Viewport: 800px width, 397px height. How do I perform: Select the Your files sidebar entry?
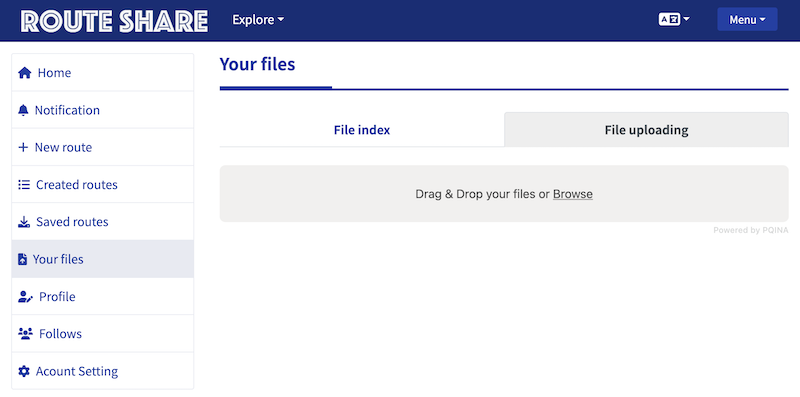(103, 259)
